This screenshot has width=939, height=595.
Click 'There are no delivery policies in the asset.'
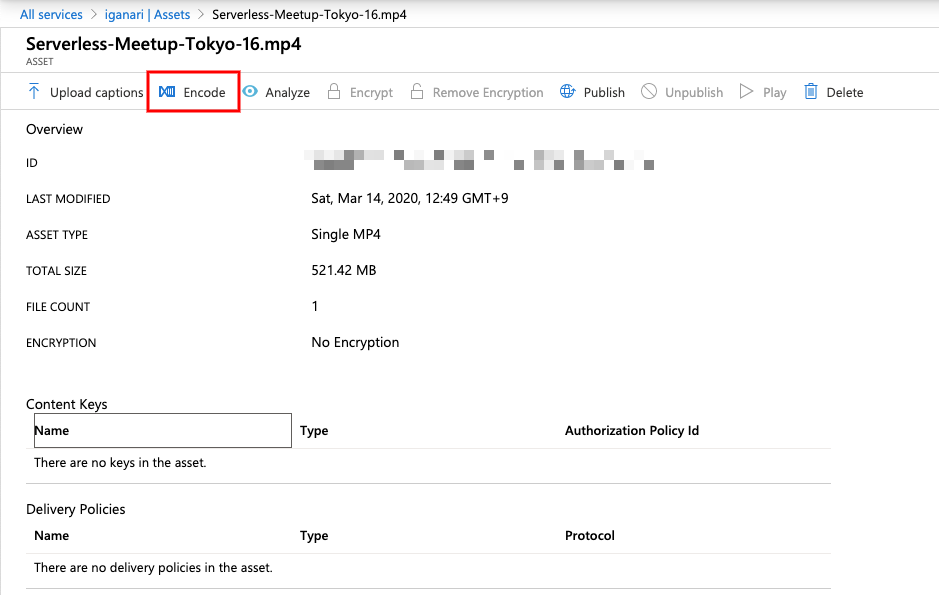click(x=153, y=567)
